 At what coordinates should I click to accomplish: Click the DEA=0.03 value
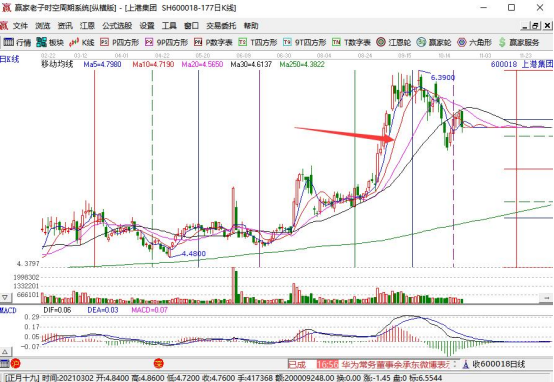click(x=103, y=310)
